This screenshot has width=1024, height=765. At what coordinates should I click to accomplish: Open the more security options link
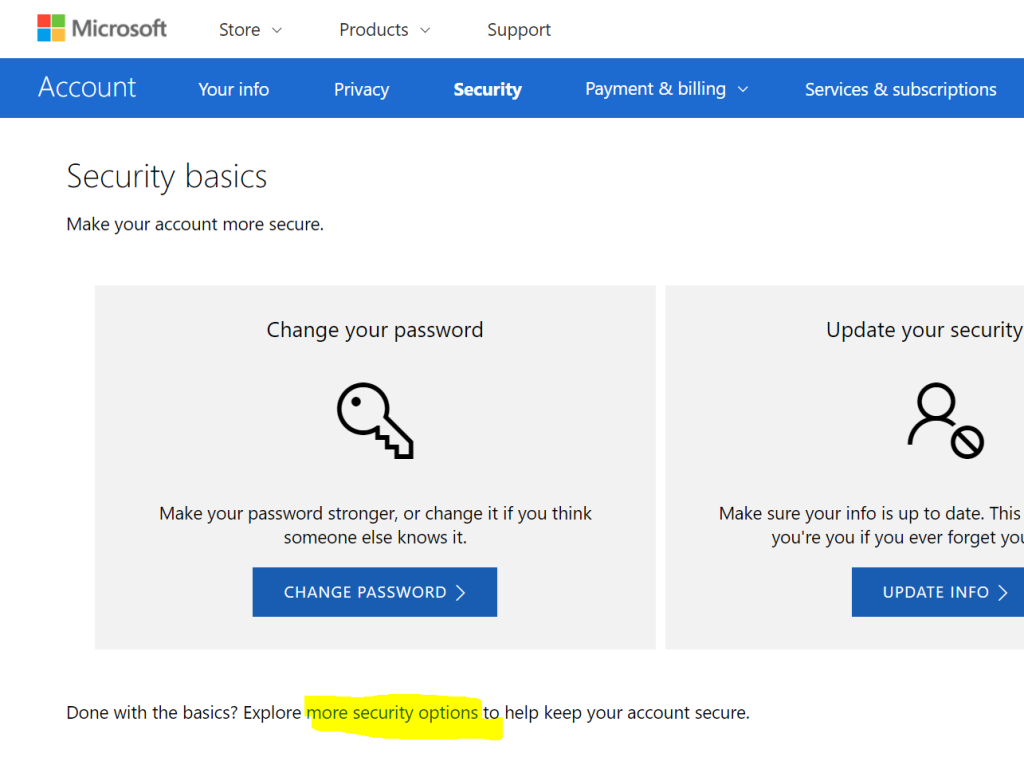click(x=392, y=713)
